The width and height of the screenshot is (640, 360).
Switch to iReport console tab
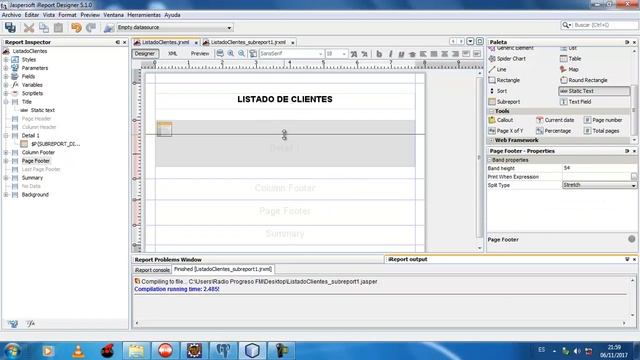point(152,270)
